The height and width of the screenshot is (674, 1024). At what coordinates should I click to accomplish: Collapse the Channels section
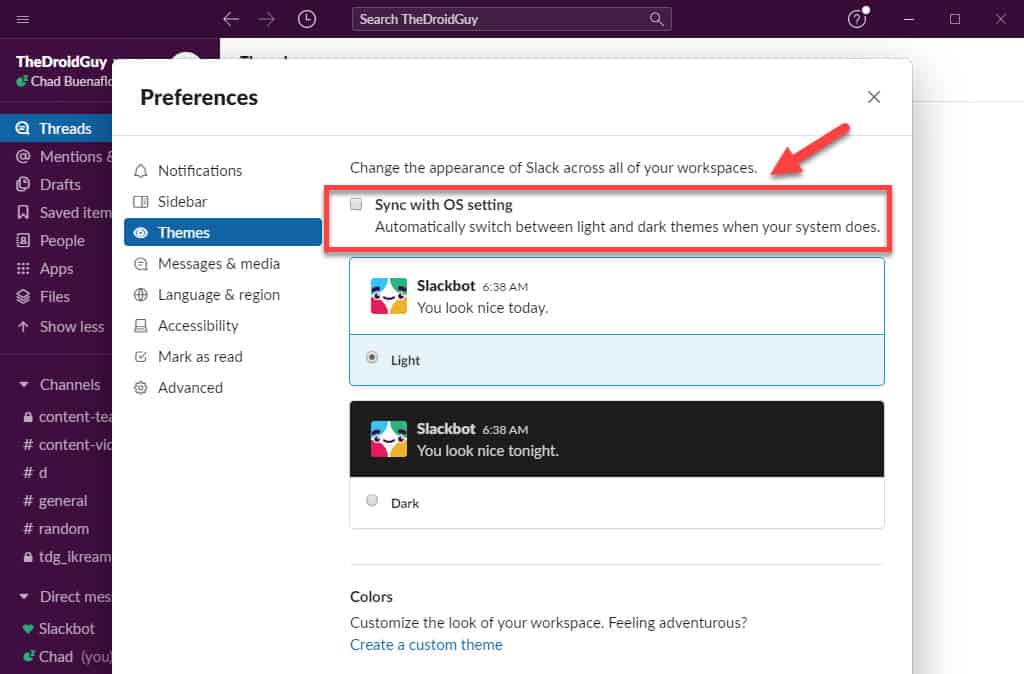[24, 385]
